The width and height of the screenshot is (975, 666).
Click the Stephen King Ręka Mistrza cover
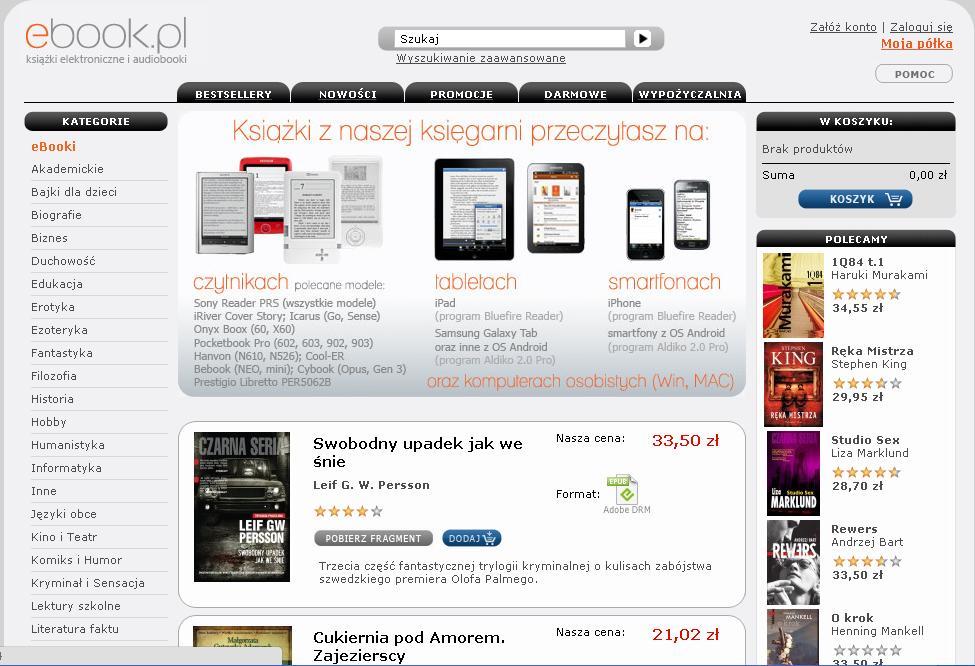coord(793,384)
